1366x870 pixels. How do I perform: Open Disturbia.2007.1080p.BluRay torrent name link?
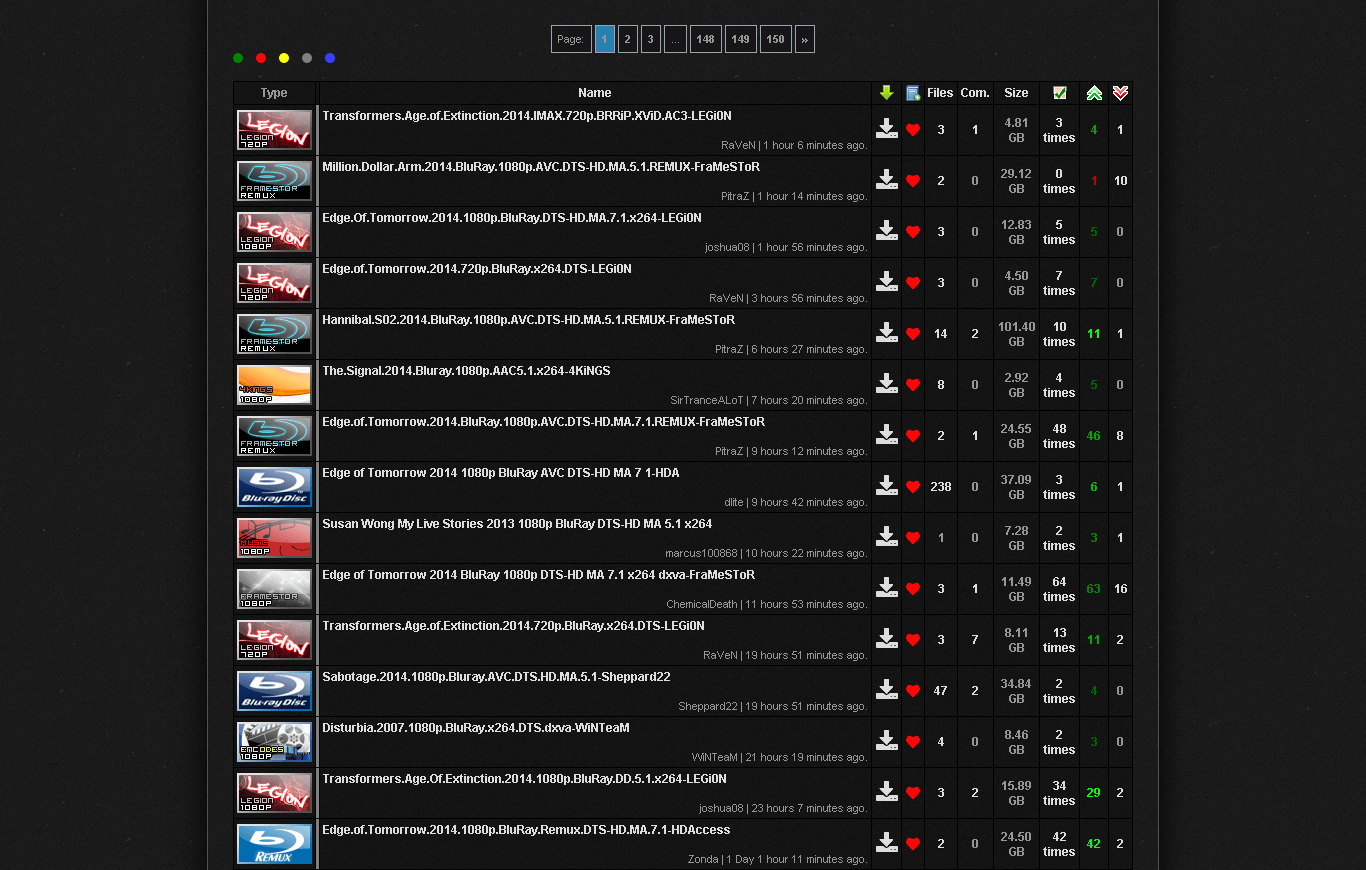[476, 728]
